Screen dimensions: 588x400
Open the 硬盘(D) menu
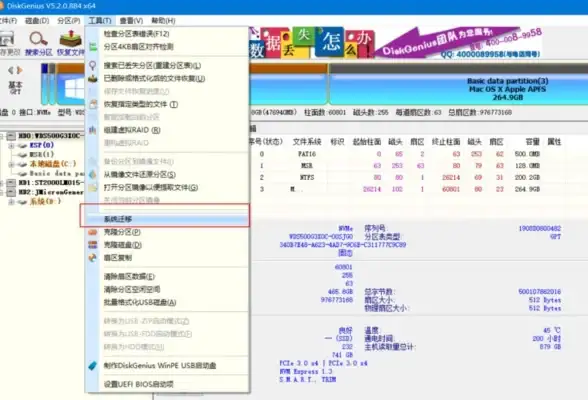[x=37, y=21]
